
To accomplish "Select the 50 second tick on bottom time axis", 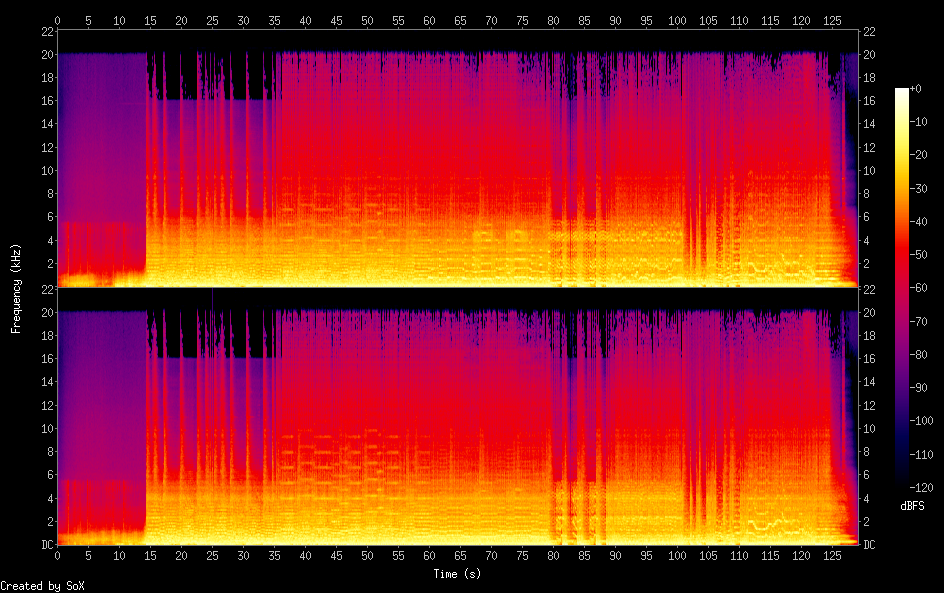I will 367,555.
